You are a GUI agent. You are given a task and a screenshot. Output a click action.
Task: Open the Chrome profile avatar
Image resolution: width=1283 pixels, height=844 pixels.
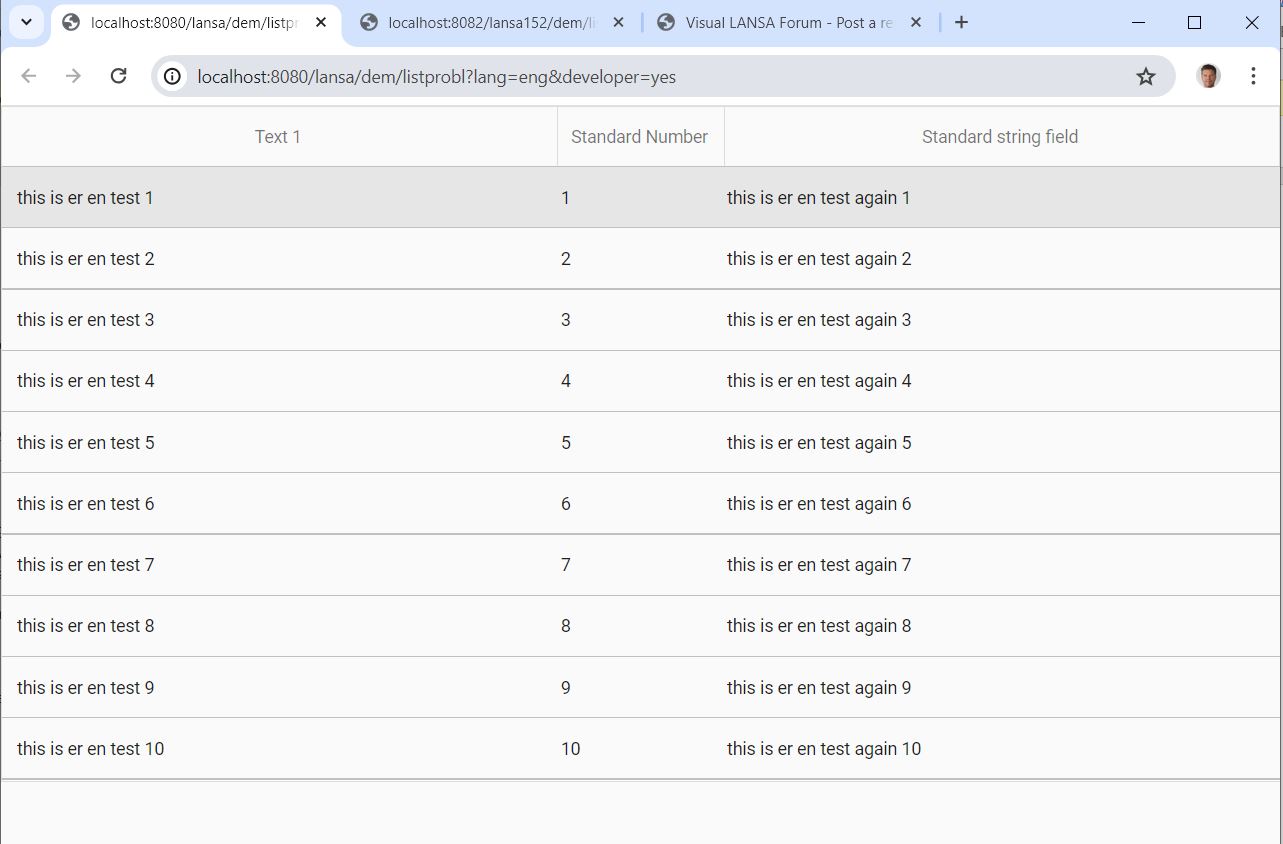point(1208,75)
